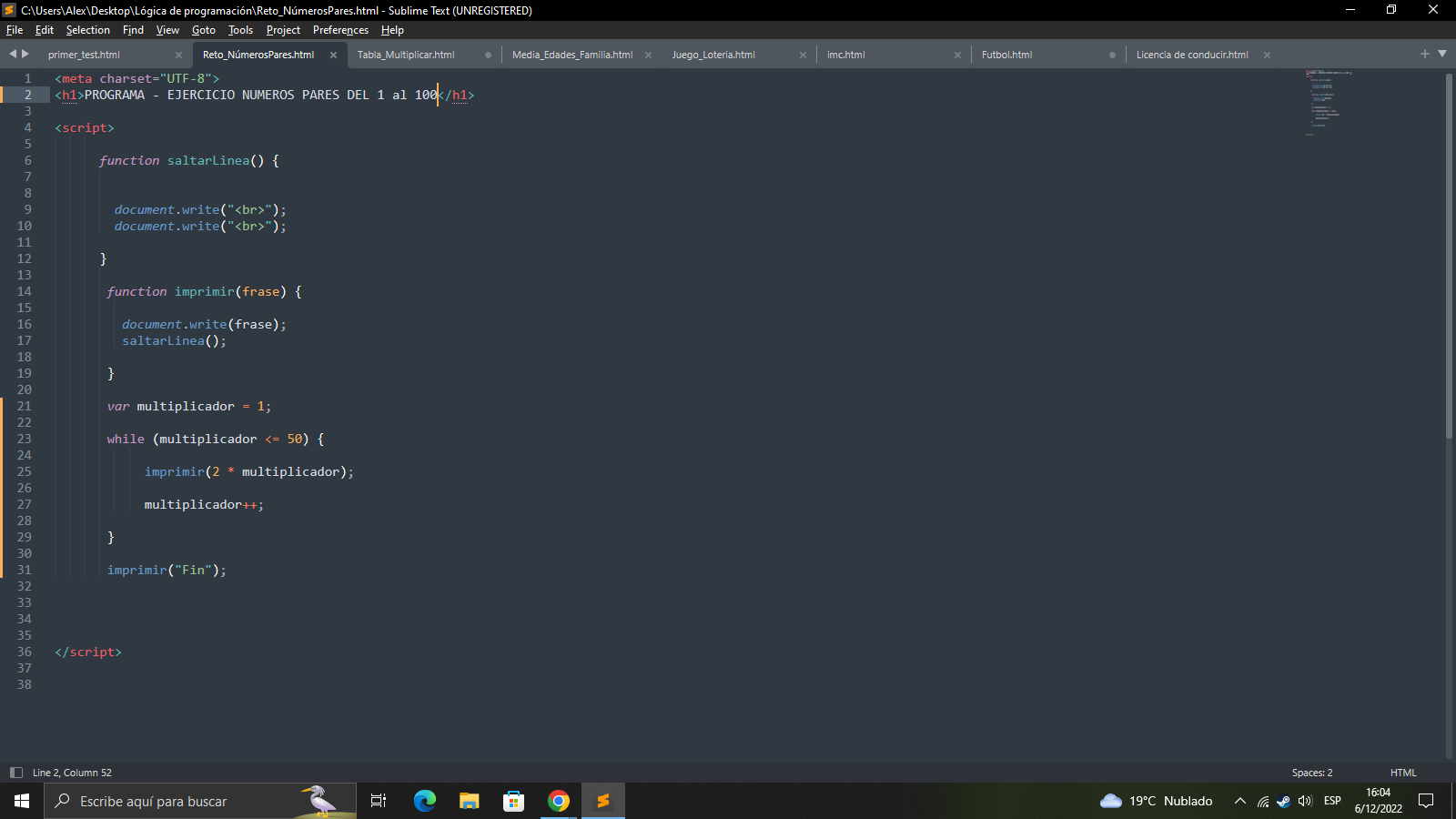Open the View menu
Viewport: 1456px width, 819px height.
[167, 30]
